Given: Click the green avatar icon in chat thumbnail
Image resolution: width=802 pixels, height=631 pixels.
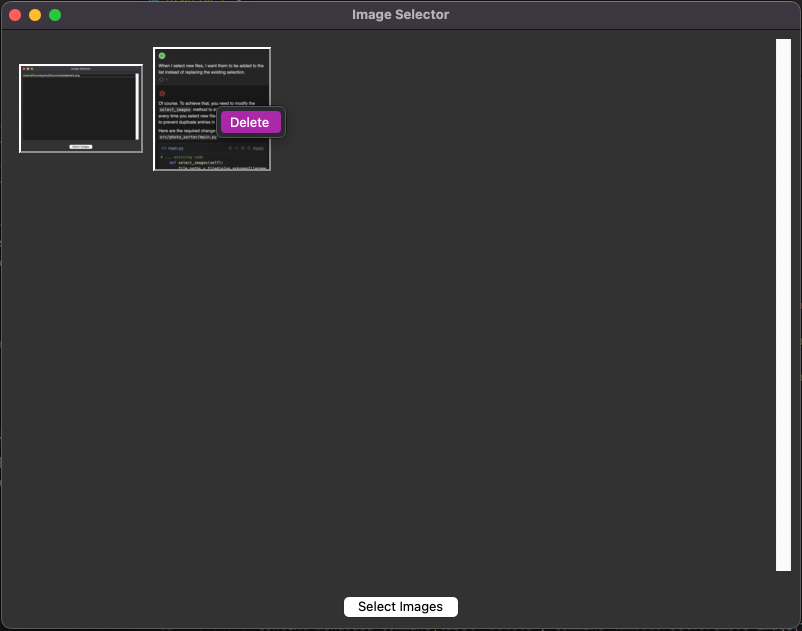Looking at the screenshot, I should [x=162, y=55].
